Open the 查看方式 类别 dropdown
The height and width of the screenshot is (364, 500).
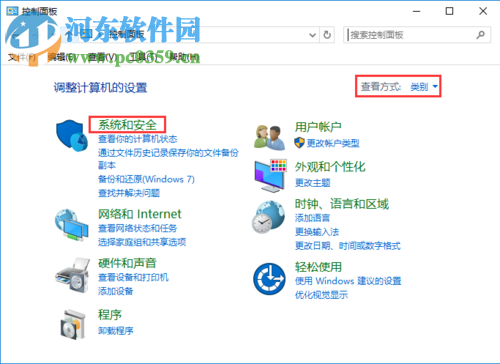(x=424, y=87)
